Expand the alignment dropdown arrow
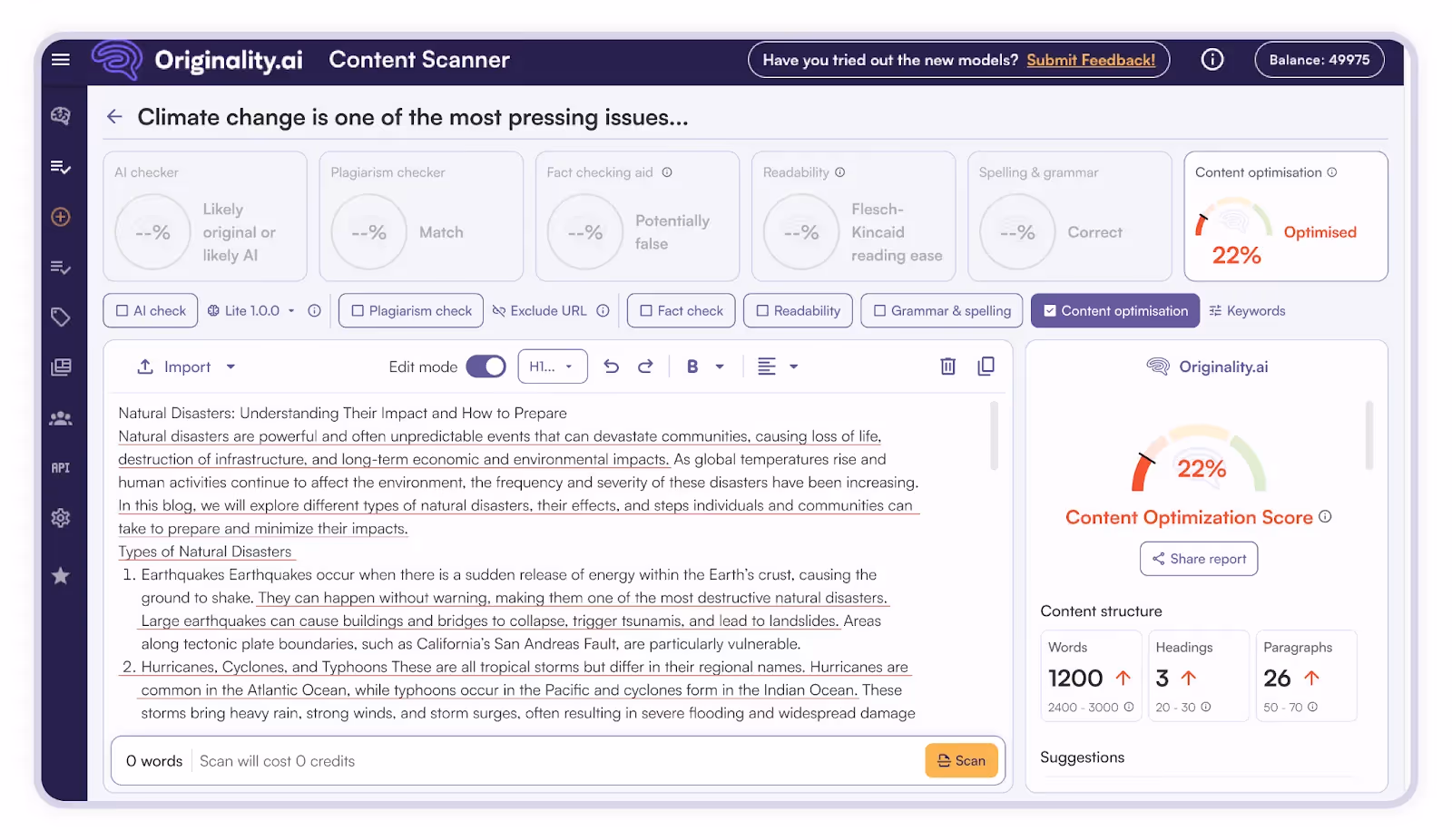The height and width of the screenshot is (840, 1452). click(x=794, y=366)
